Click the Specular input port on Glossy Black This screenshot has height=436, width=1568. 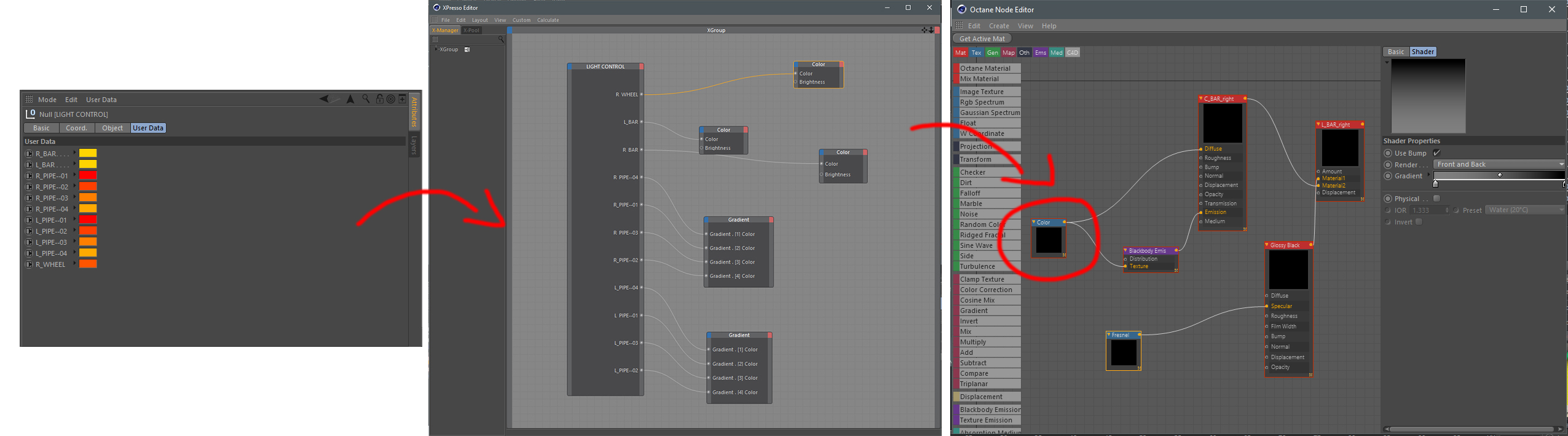point(1267,306)
